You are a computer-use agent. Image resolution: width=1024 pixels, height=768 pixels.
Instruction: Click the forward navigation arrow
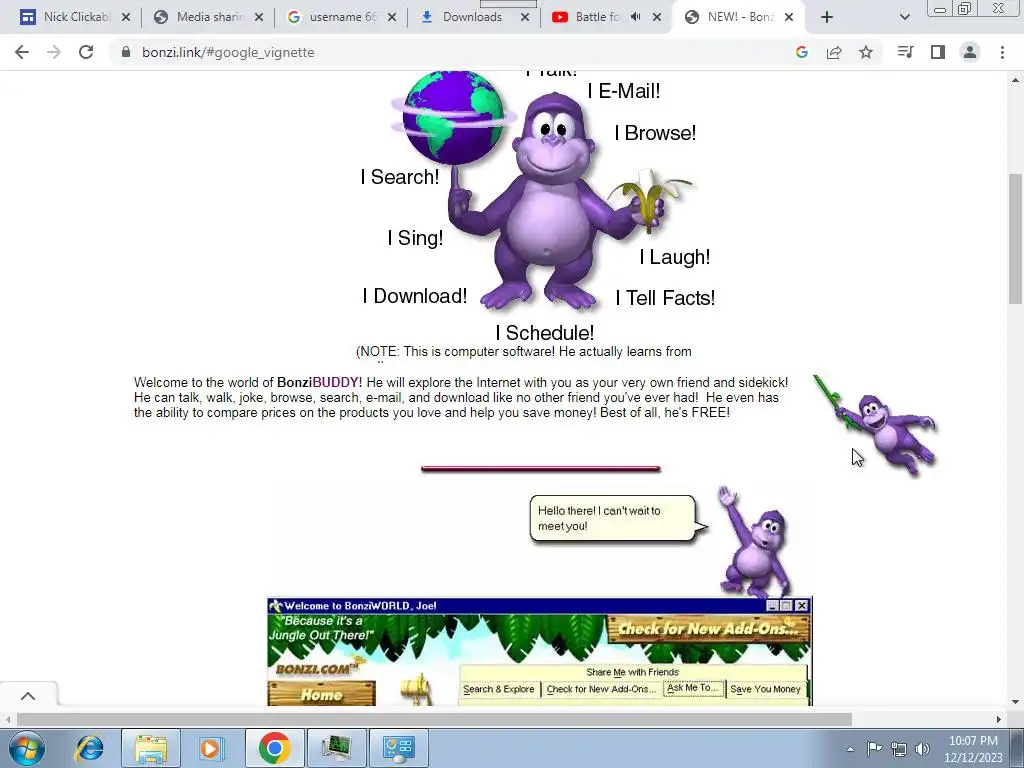click(x=54, y=52)
